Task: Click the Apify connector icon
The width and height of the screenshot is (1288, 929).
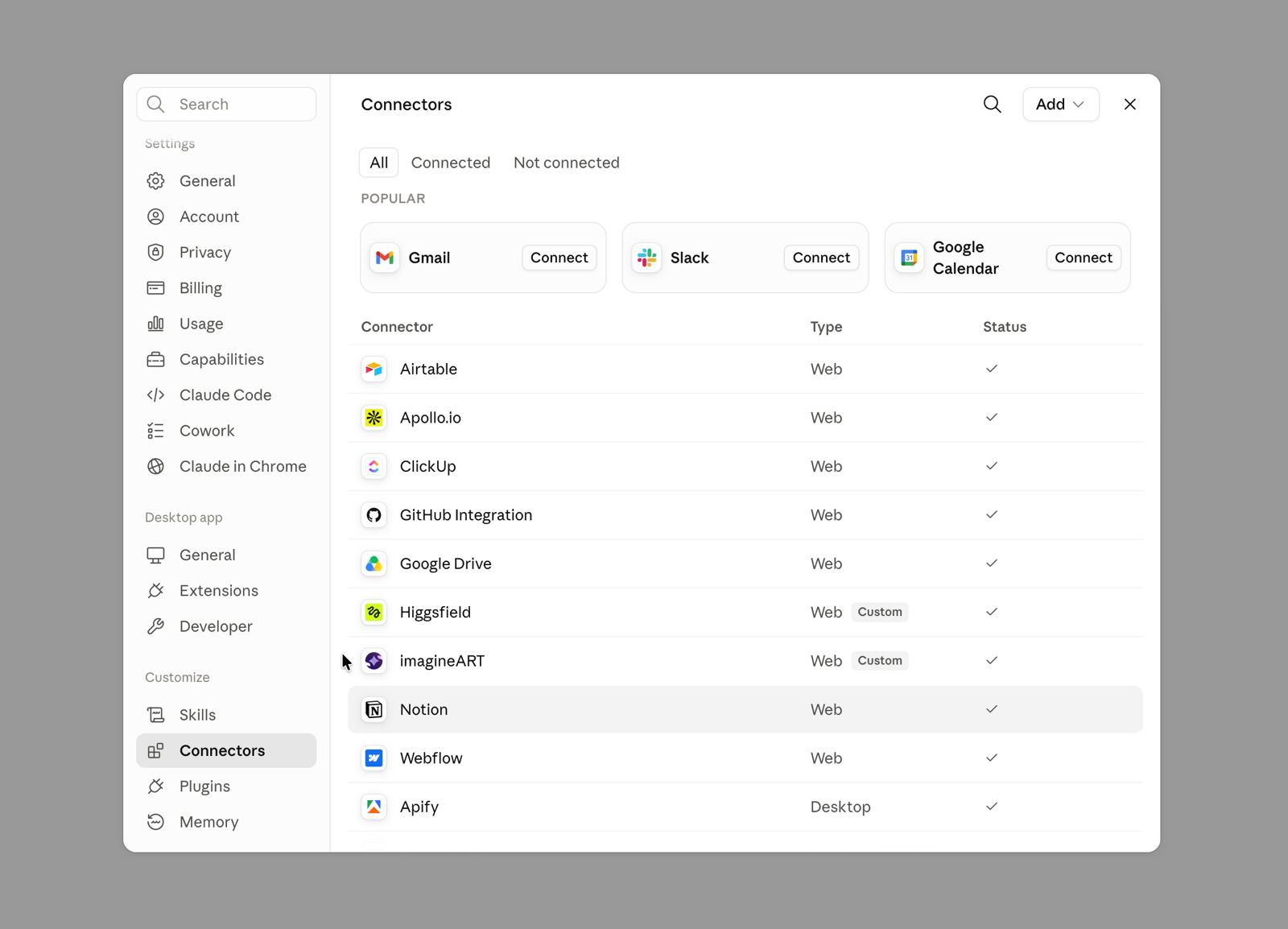Action: coord(374,807)
